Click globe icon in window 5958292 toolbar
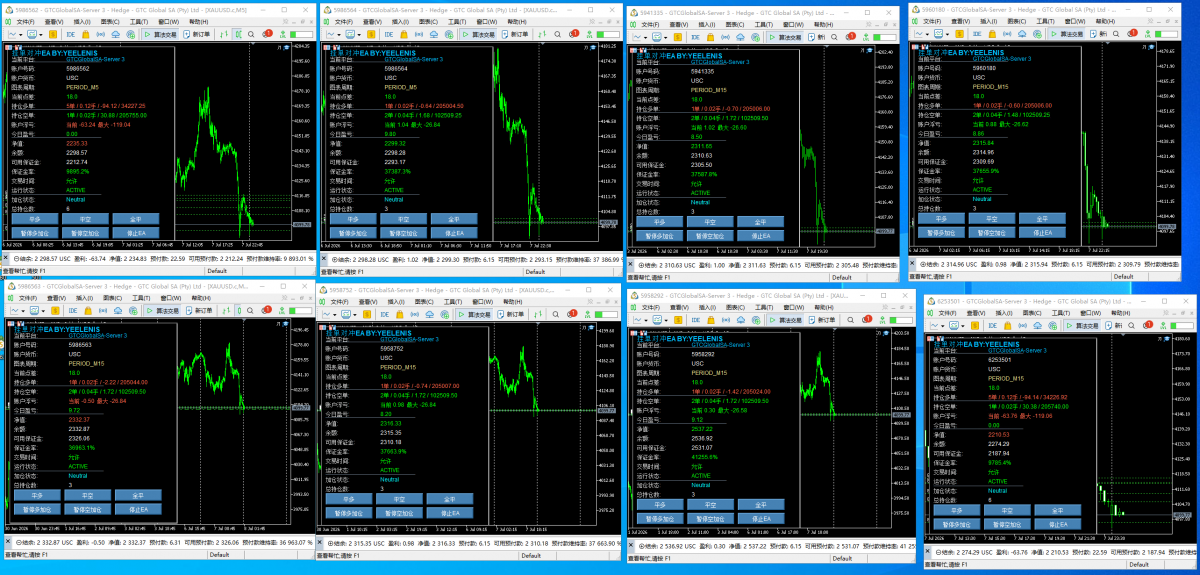Viewport: 1200px width, 575px height. click(x=757, y=320)
